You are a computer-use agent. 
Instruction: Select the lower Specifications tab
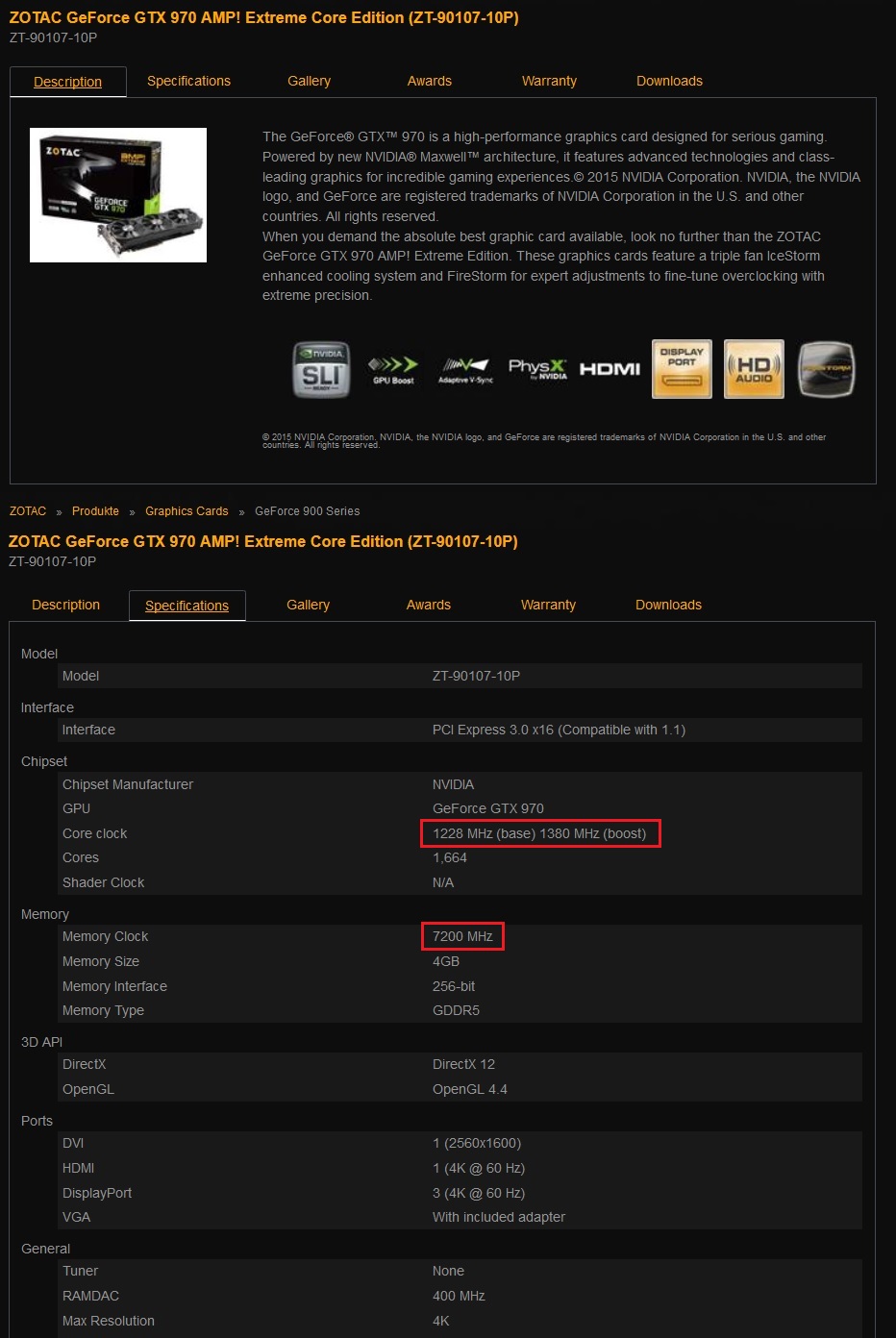(x=187, y=606)
